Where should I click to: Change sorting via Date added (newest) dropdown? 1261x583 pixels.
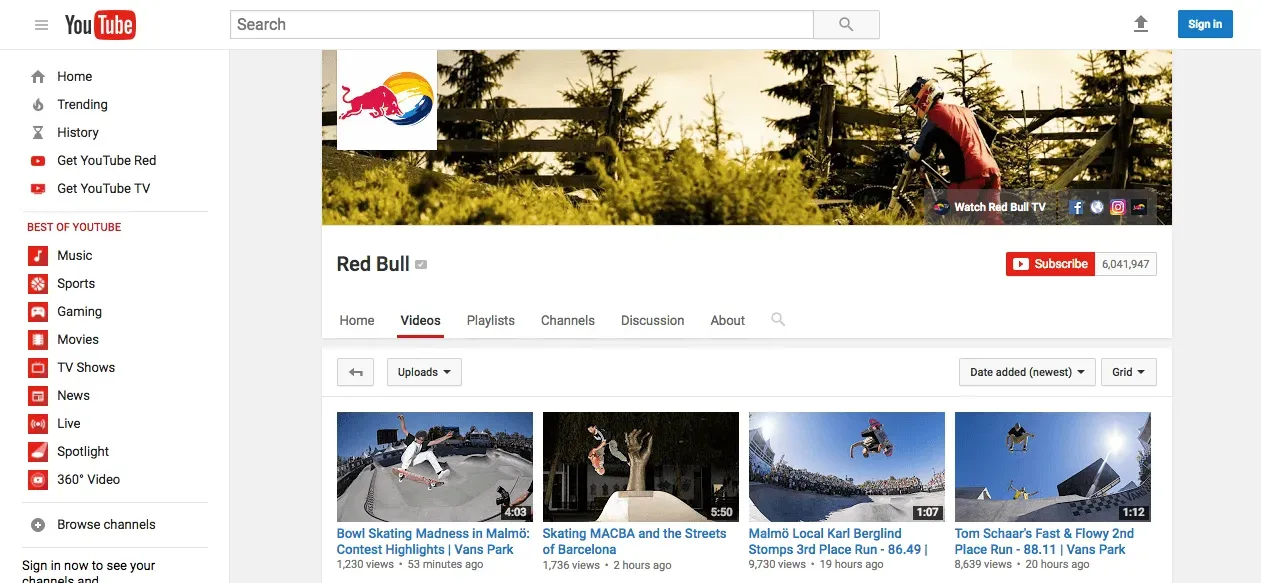coord(1026,372)
